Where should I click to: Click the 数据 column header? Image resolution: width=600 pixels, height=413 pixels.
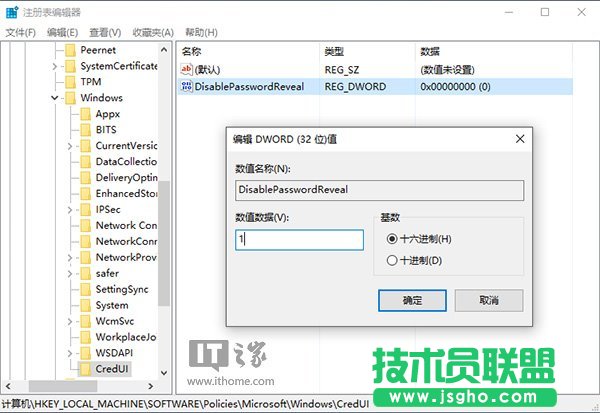[x=494, y=51]
